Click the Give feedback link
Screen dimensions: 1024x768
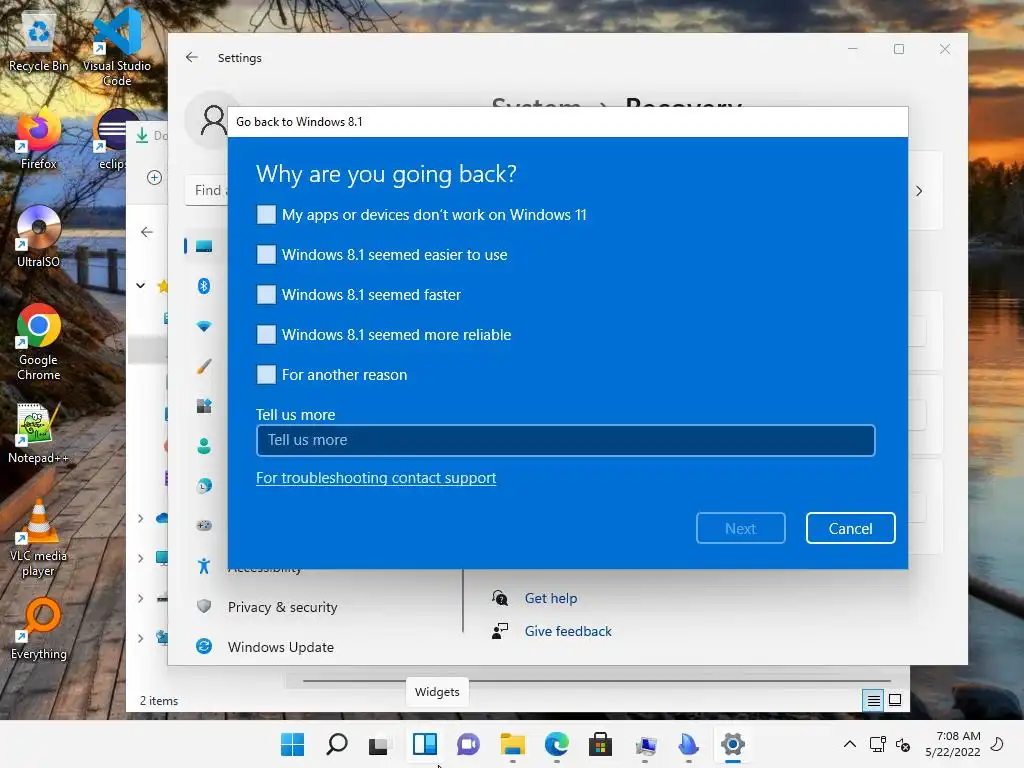[568, 632]
